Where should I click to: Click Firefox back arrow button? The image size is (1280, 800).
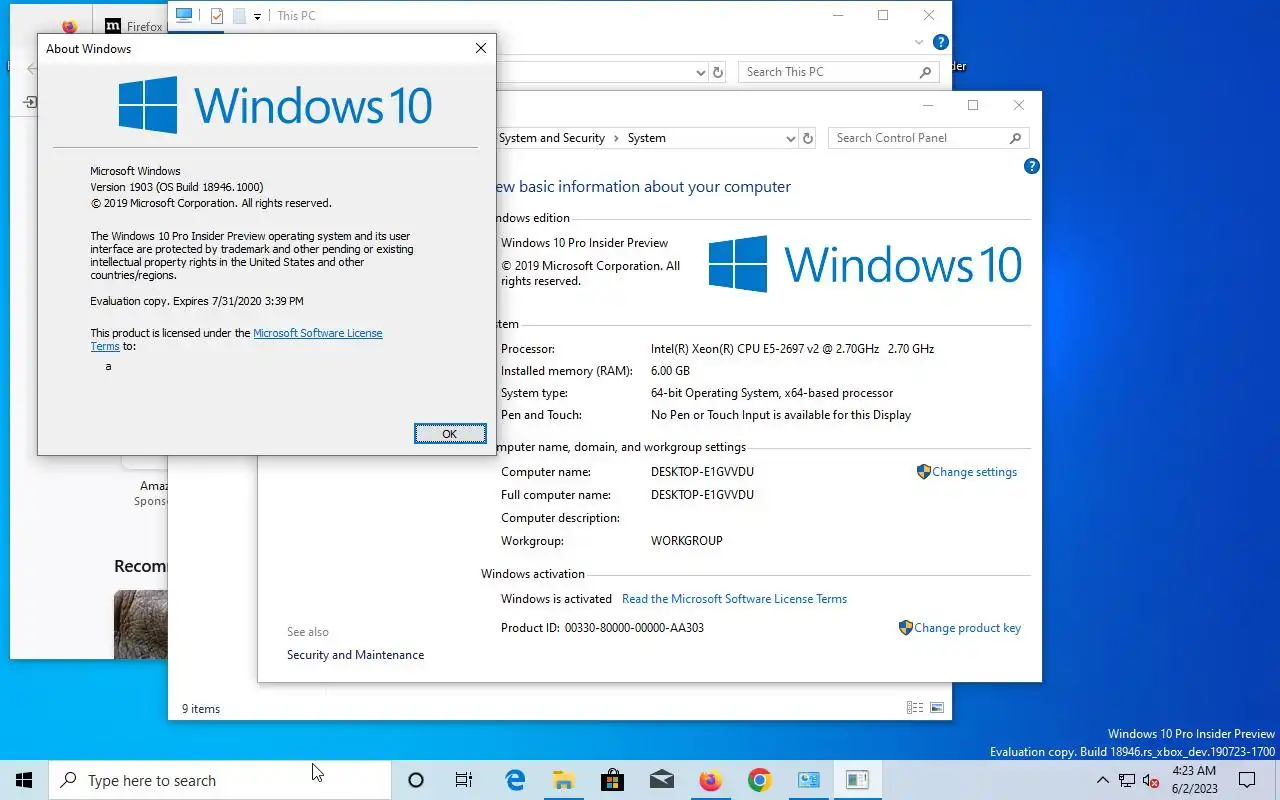(32, 69)
